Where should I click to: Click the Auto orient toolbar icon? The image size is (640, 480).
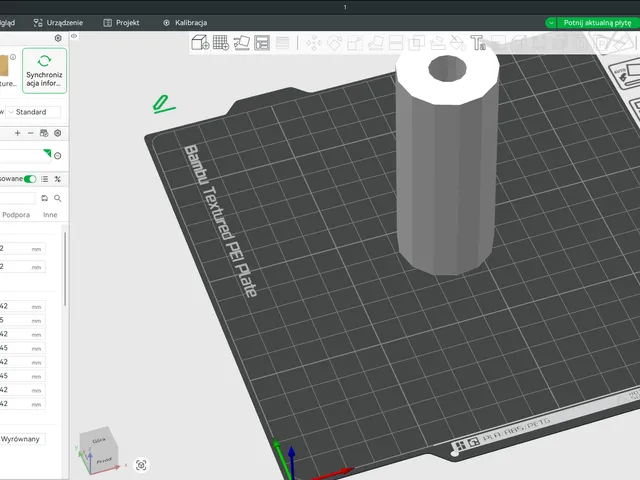click(241, 43)
